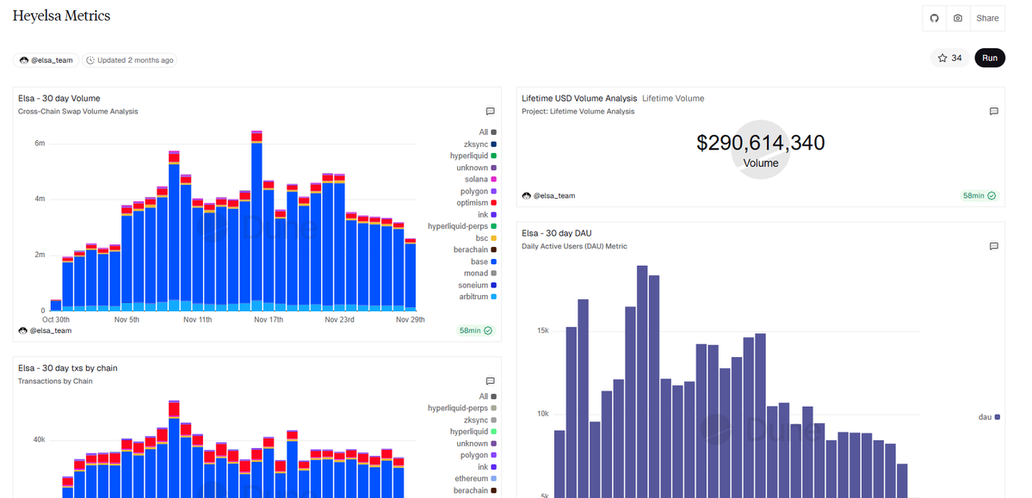Toggle the ethereum series in txs legend
The width and height of the screenshot is (1032, 498).
click(474, 479)
